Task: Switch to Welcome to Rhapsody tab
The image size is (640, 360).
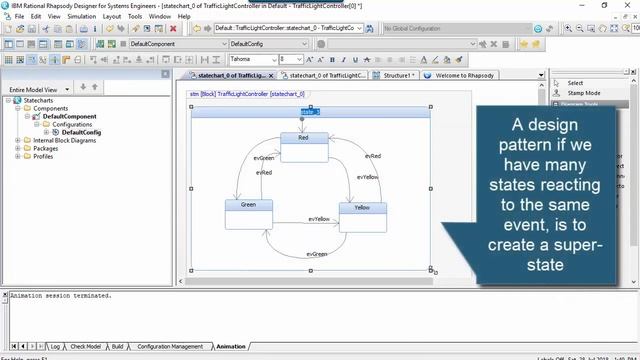Action: click(x=460, y=76)
